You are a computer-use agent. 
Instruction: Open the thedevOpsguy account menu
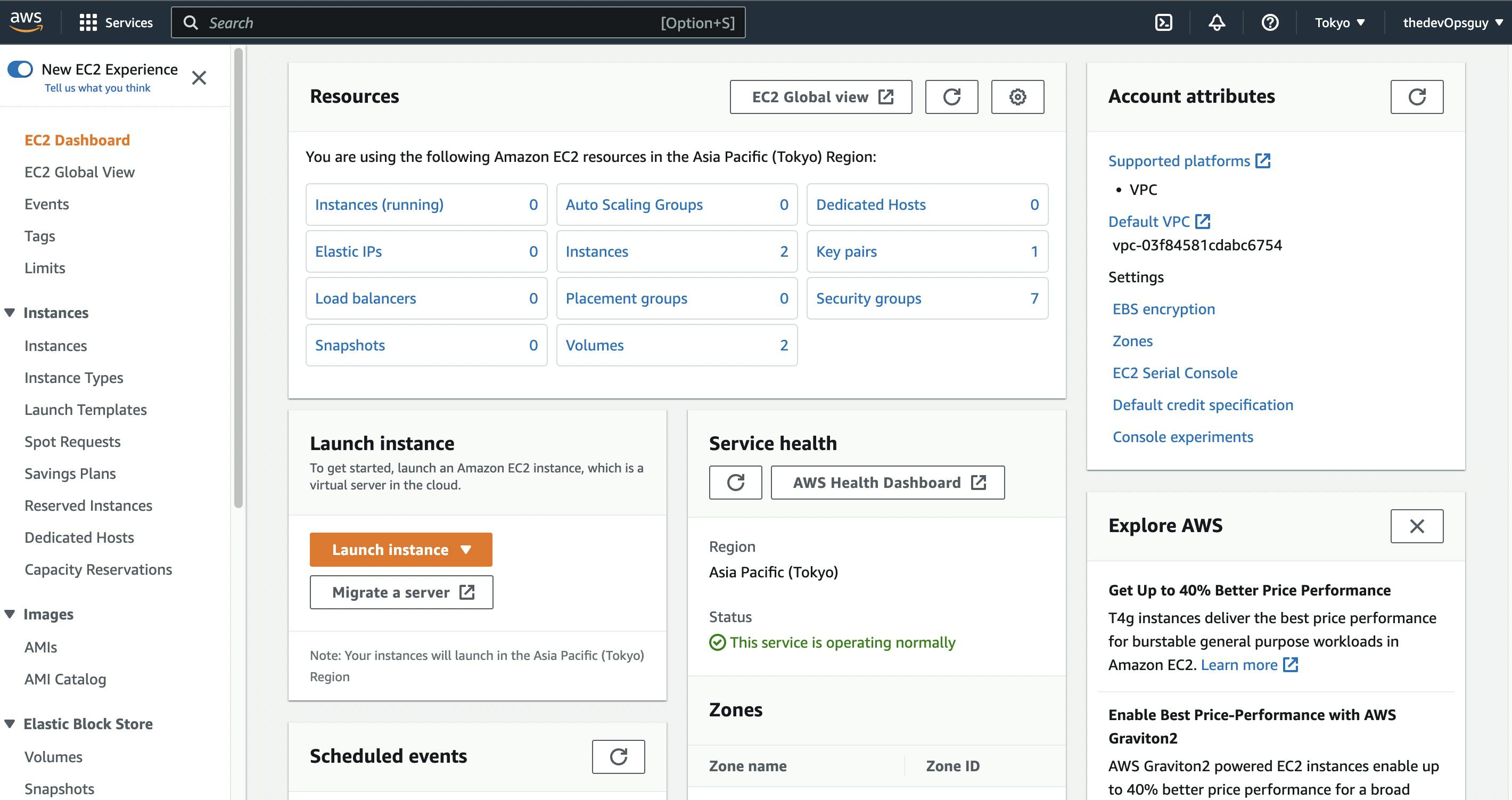click(1452, 22)
